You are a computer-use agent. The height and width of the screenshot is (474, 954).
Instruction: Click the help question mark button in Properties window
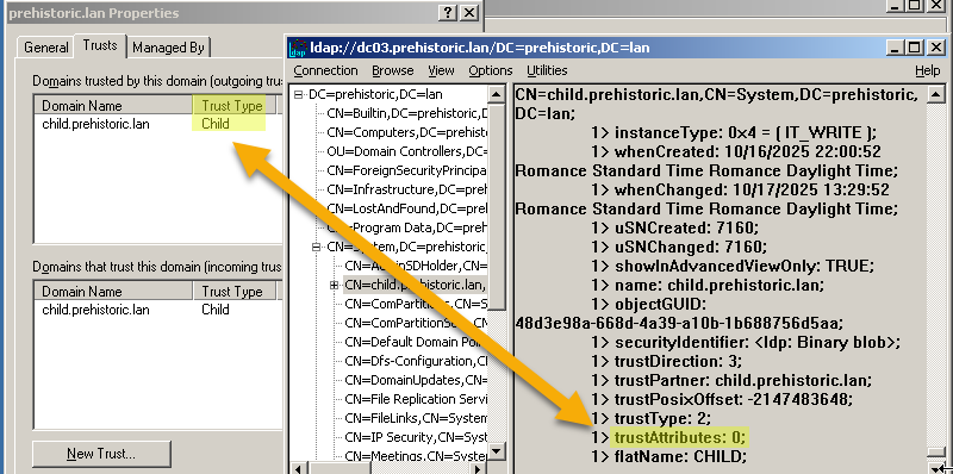point(447,13)
